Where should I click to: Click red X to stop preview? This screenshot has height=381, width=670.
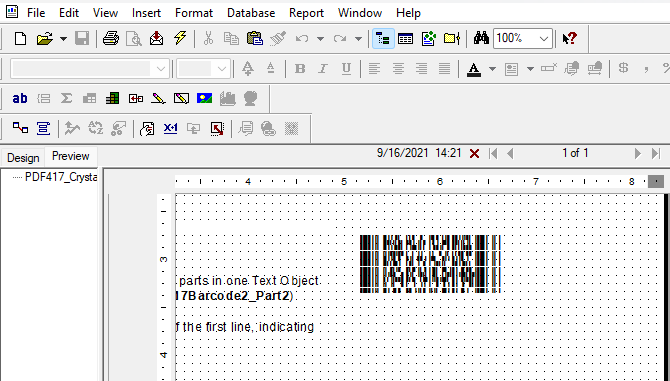pyautogui.click(x=474, y=153)
